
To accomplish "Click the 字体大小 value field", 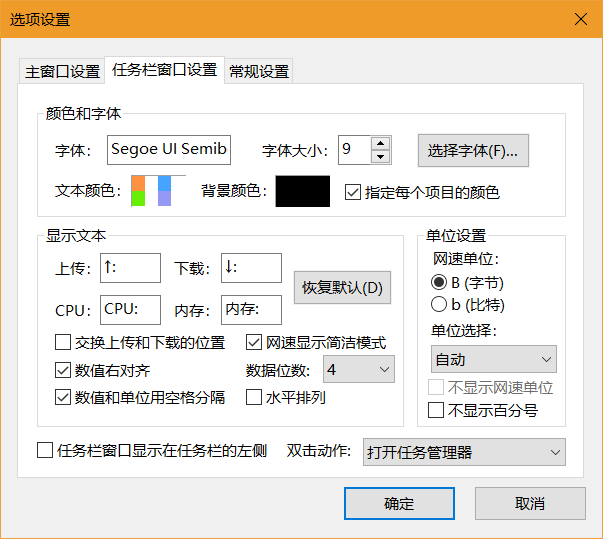I will click(355, 150).
